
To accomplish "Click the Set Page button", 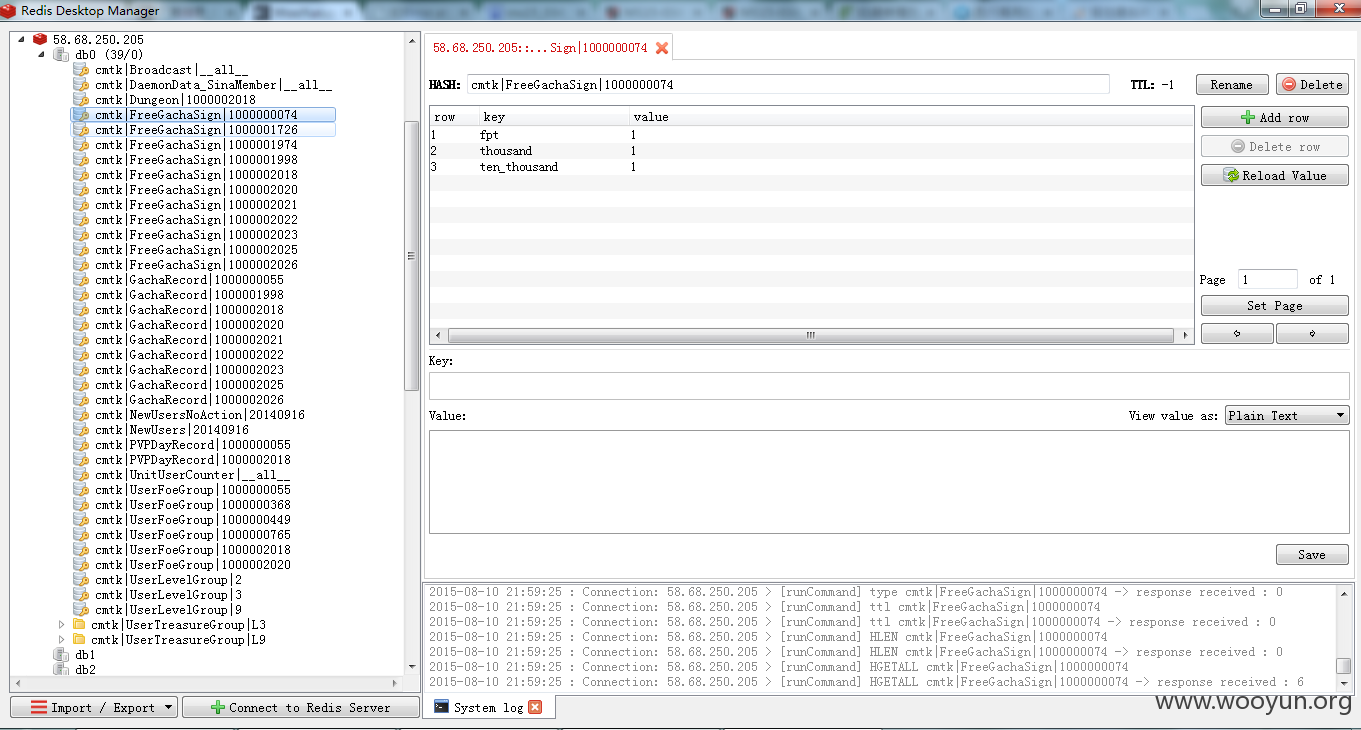I will pos(1275,306).
